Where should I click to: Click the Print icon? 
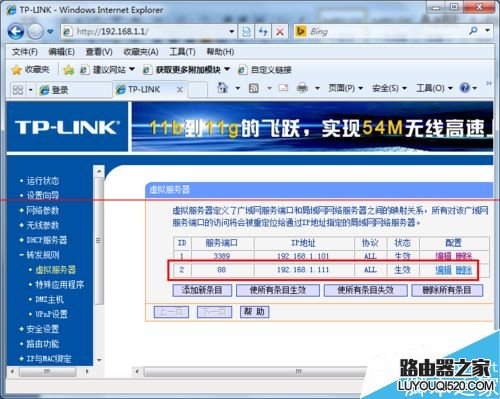tap(302, 88)
